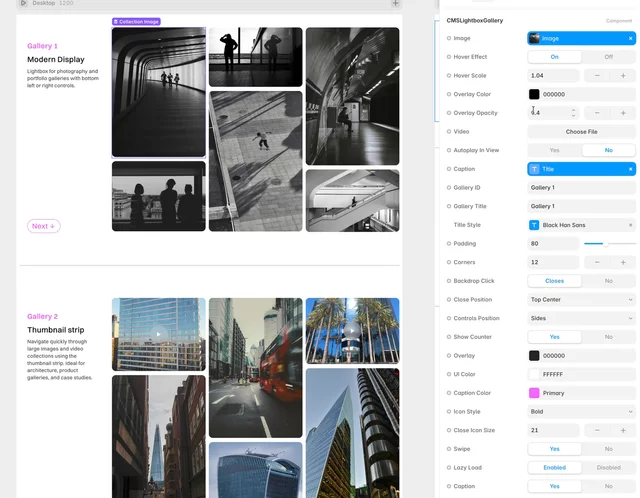640x498 pixels.
Task: Open the UI Color white swatch
Action: [534, 374]
